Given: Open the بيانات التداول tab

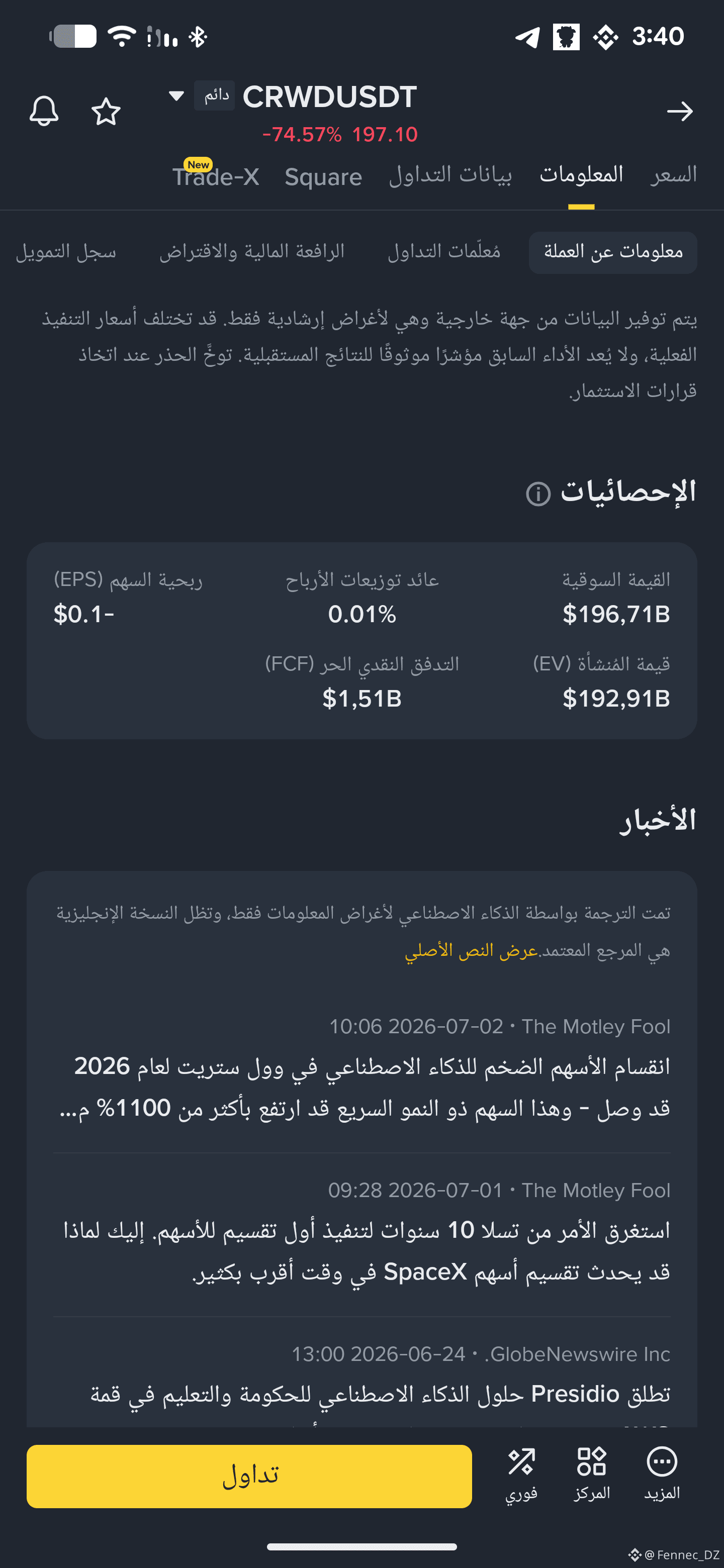Looking at the screenshot, I should pos(450,175).
